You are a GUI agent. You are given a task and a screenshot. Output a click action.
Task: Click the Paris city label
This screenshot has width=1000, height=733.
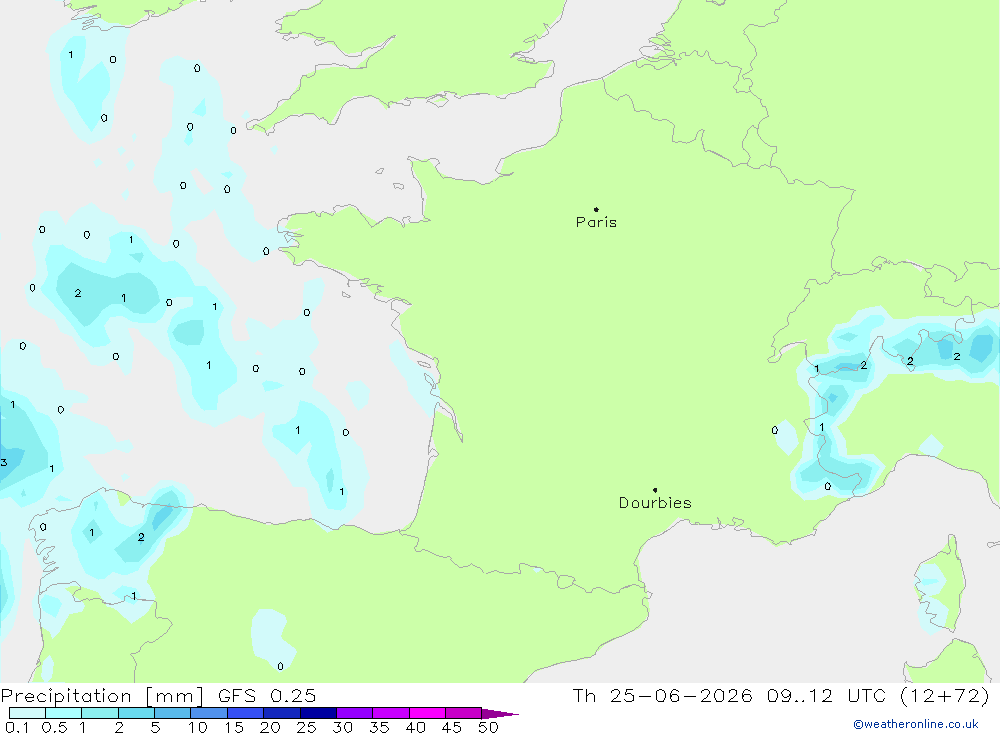(596, 222)
